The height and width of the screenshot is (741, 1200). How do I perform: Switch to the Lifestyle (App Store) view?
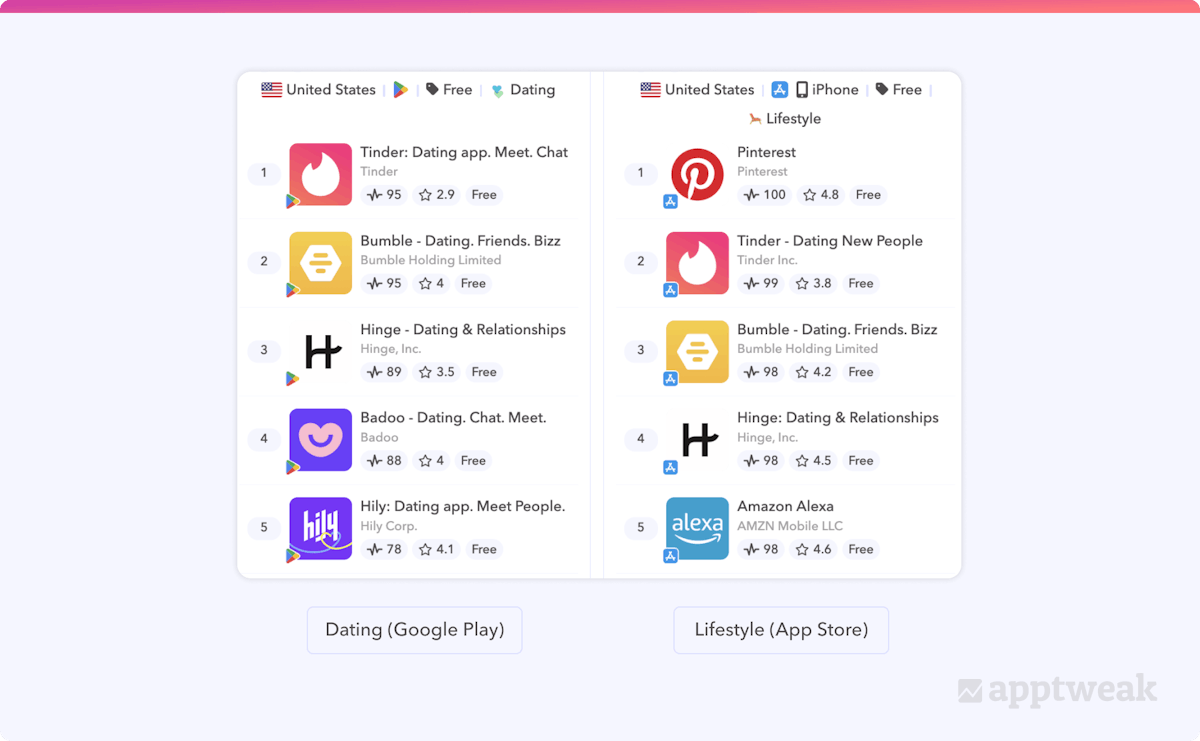click(781, 630)
